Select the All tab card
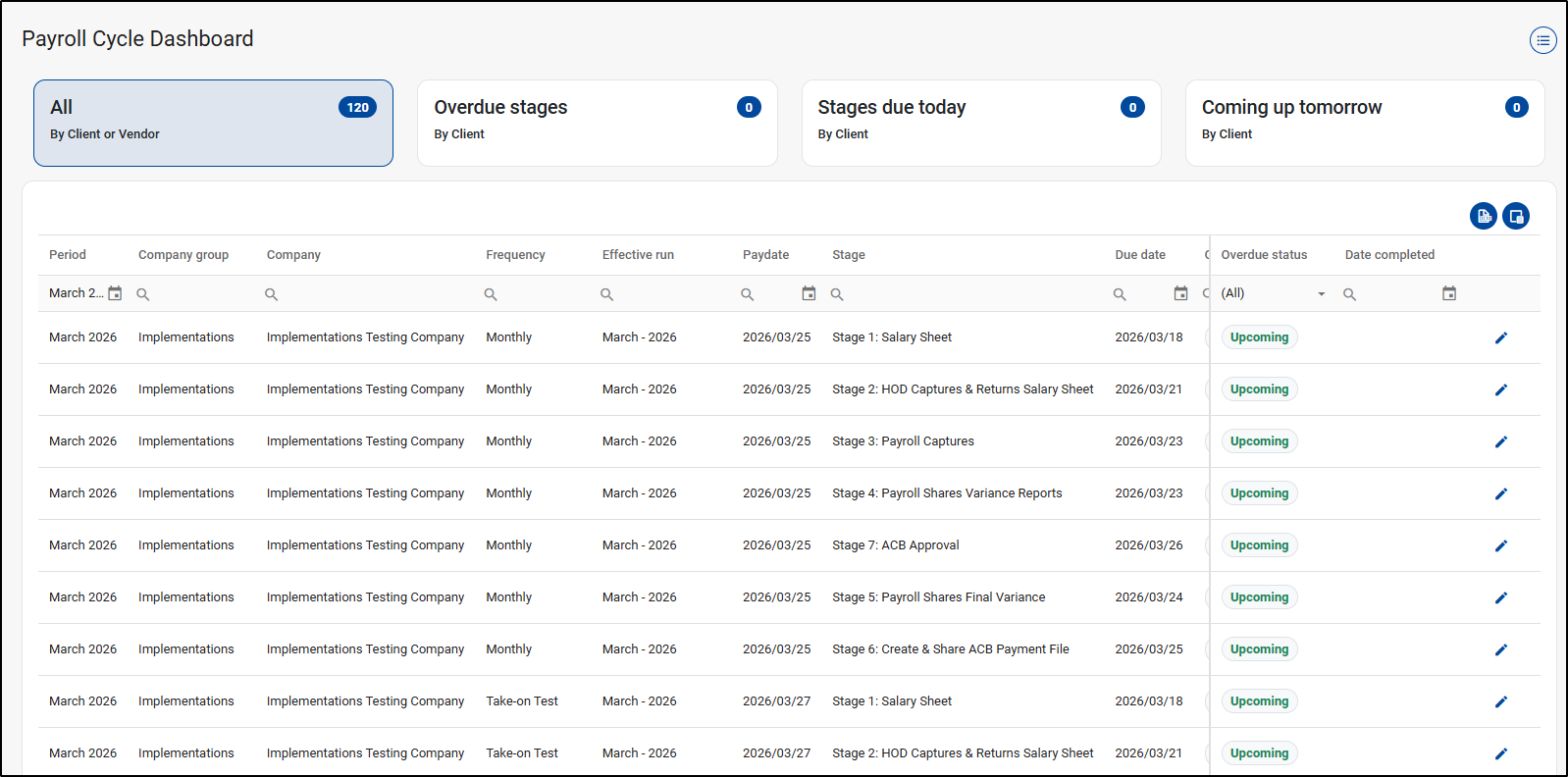The height and width of the screenshot is (777, 1568). (213, 123)
